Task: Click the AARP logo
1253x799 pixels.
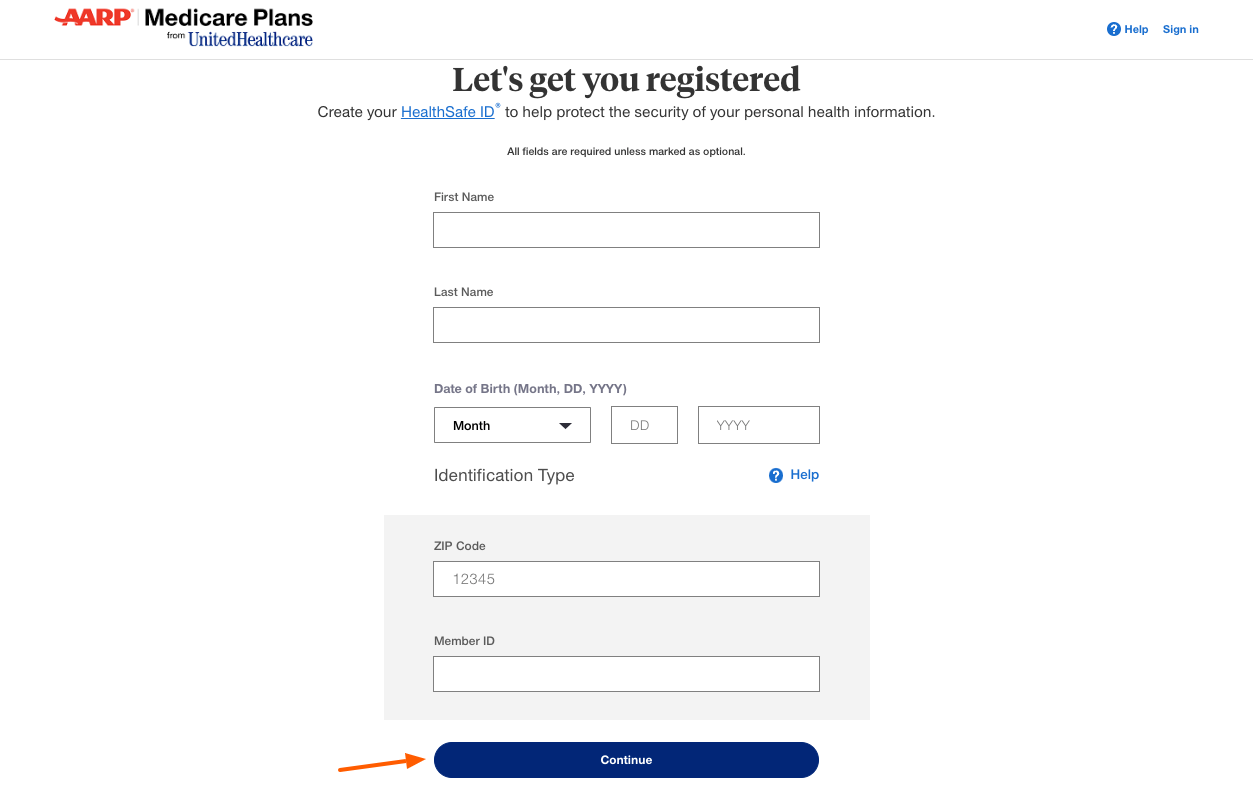Action: [95, 18]
